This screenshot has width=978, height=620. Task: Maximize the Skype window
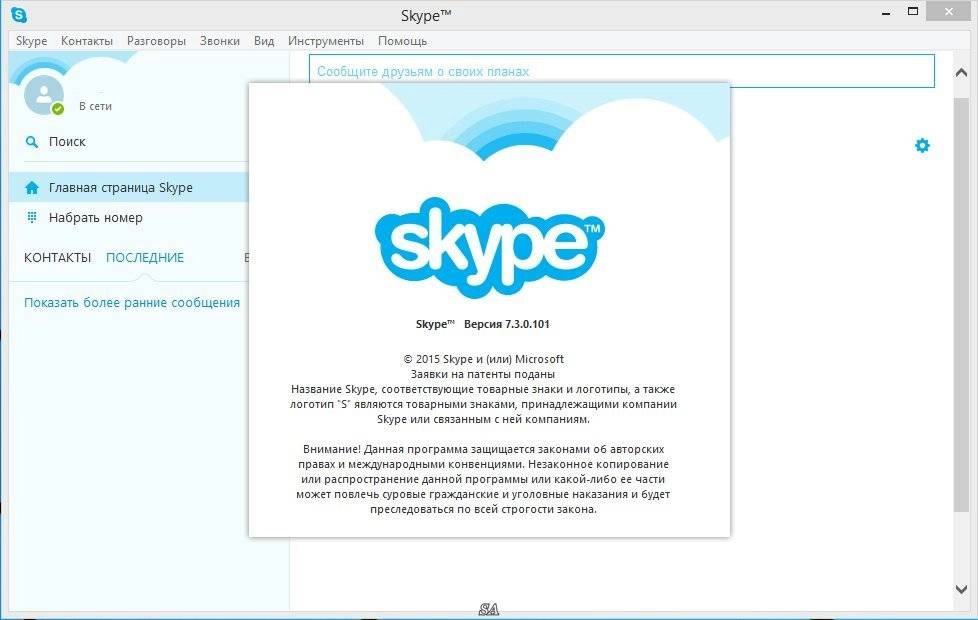tap(913, 11)
